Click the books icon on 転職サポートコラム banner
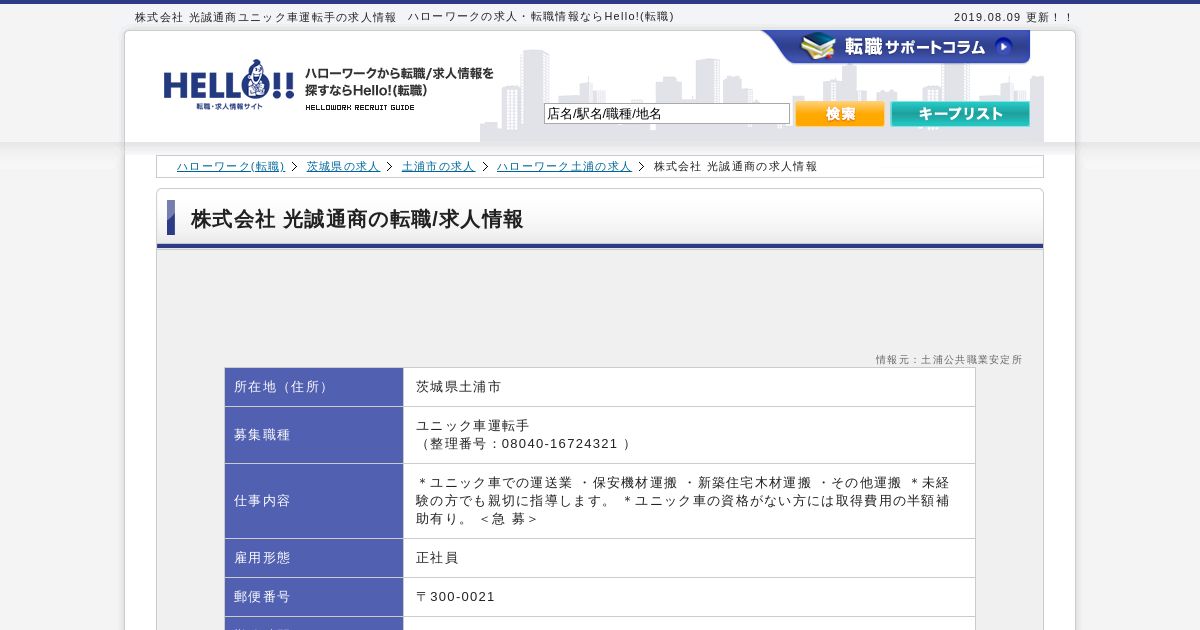The width and height of the screenshot is (1200, 630). tap(818, 46)
